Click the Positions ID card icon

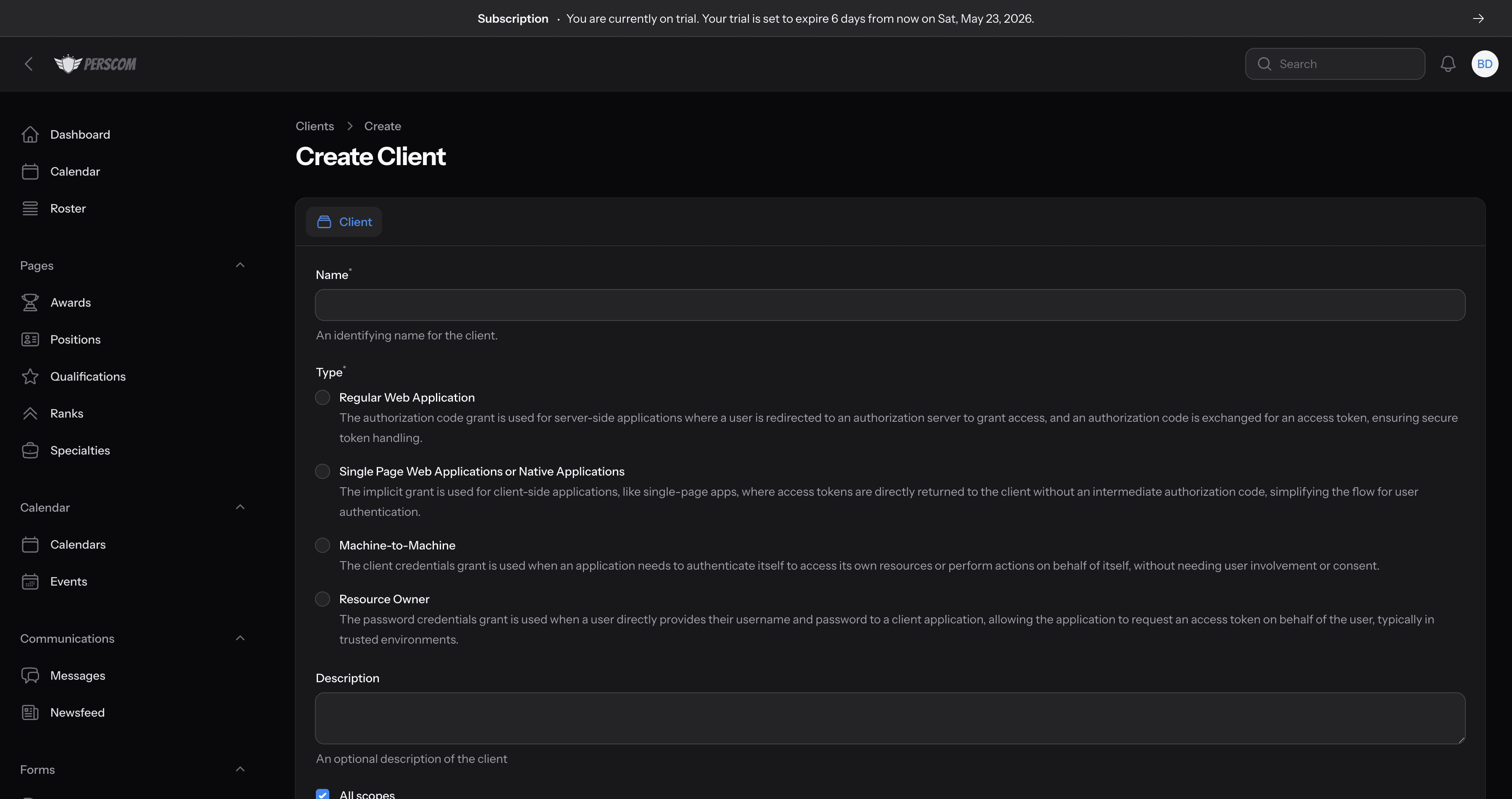tap(30, 339)
